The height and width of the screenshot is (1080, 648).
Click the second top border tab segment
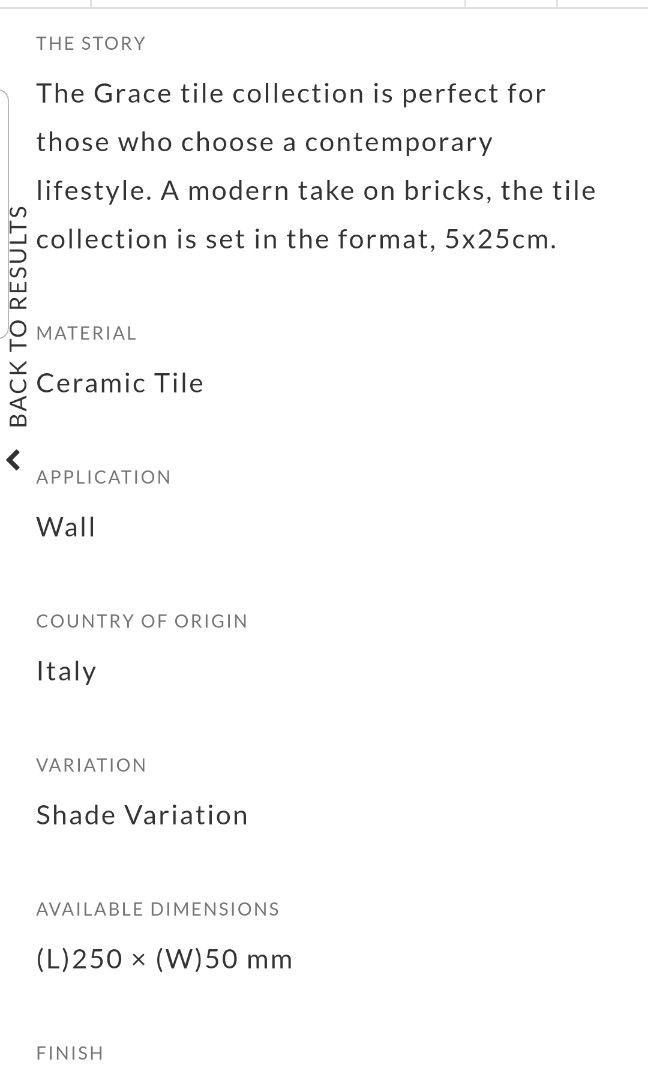click(278, 3)
